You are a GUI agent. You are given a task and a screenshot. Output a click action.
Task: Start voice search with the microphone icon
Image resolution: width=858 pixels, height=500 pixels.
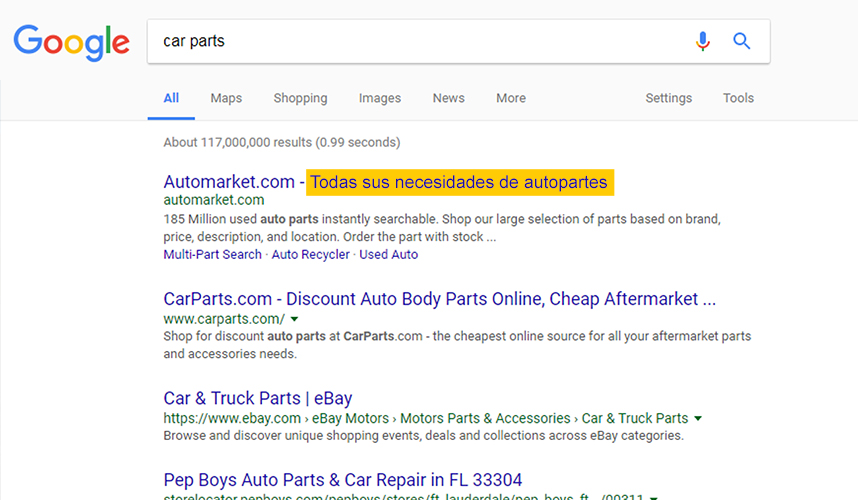point(703,41)
